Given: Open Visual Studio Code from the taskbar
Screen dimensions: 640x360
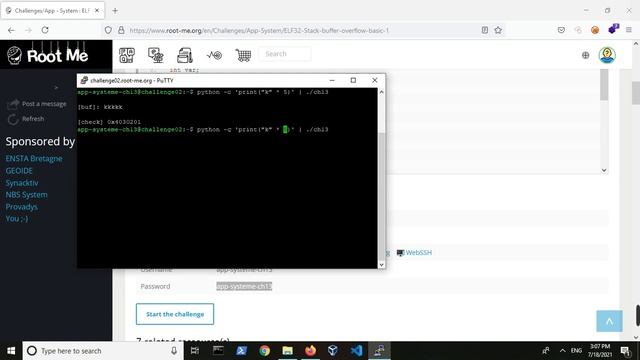Looking at the screenshot, I should pyautogui.click(x=356, y=351).
